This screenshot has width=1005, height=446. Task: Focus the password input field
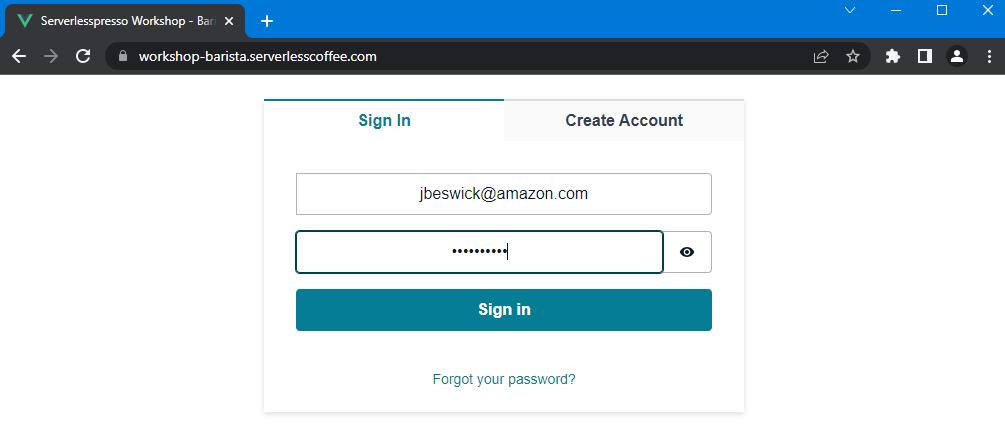(479, 252)
